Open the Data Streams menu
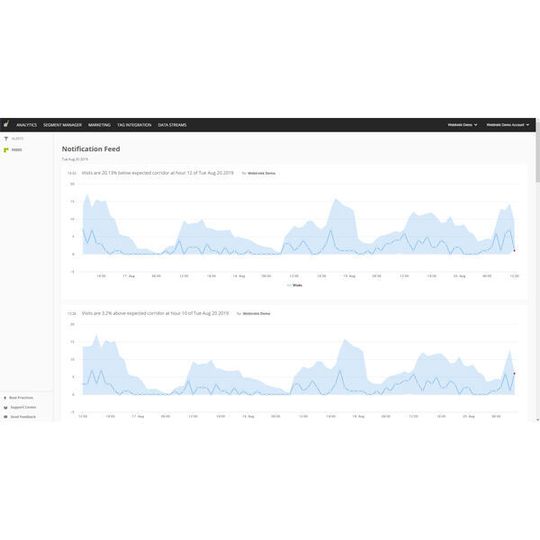Viewport: 540px width, 540px height. point(172,125)
